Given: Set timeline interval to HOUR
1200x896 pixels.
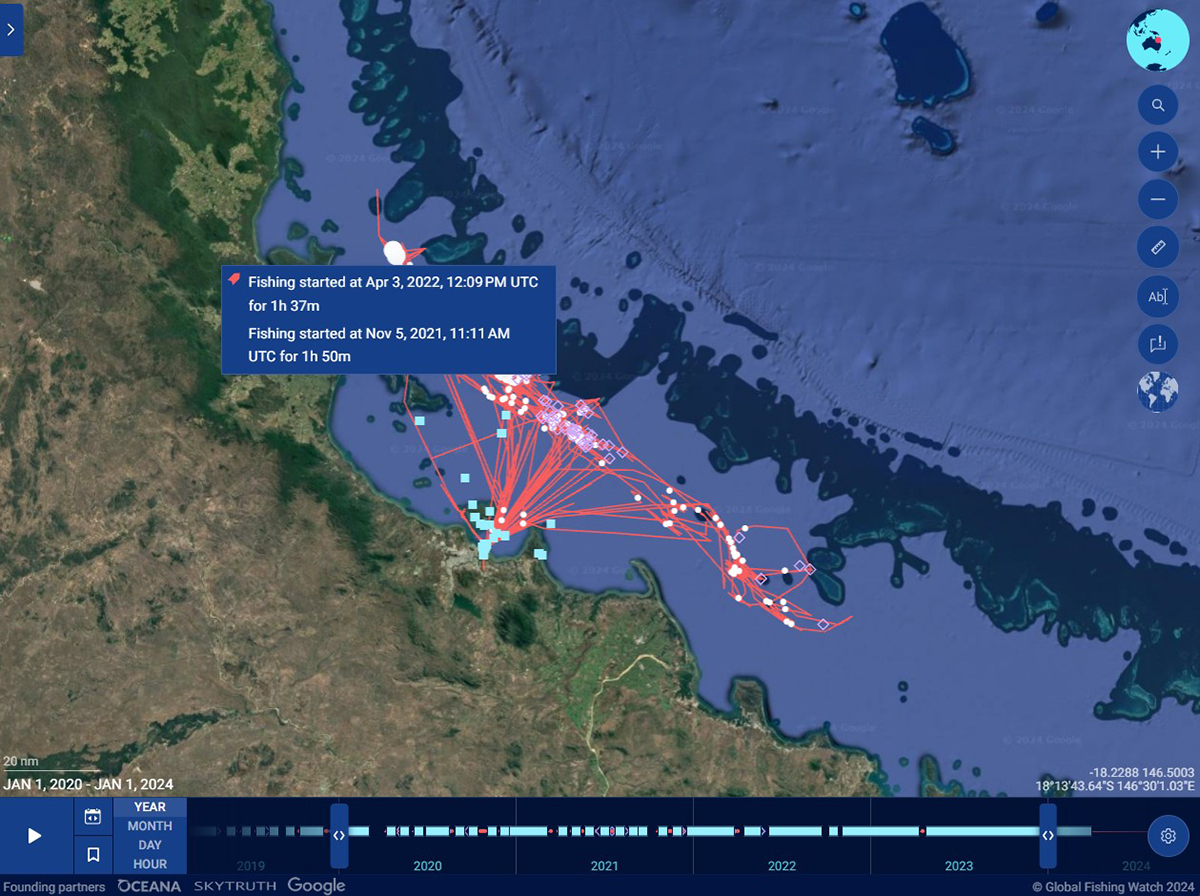Looking at the screenshot, I should point(150,864).
